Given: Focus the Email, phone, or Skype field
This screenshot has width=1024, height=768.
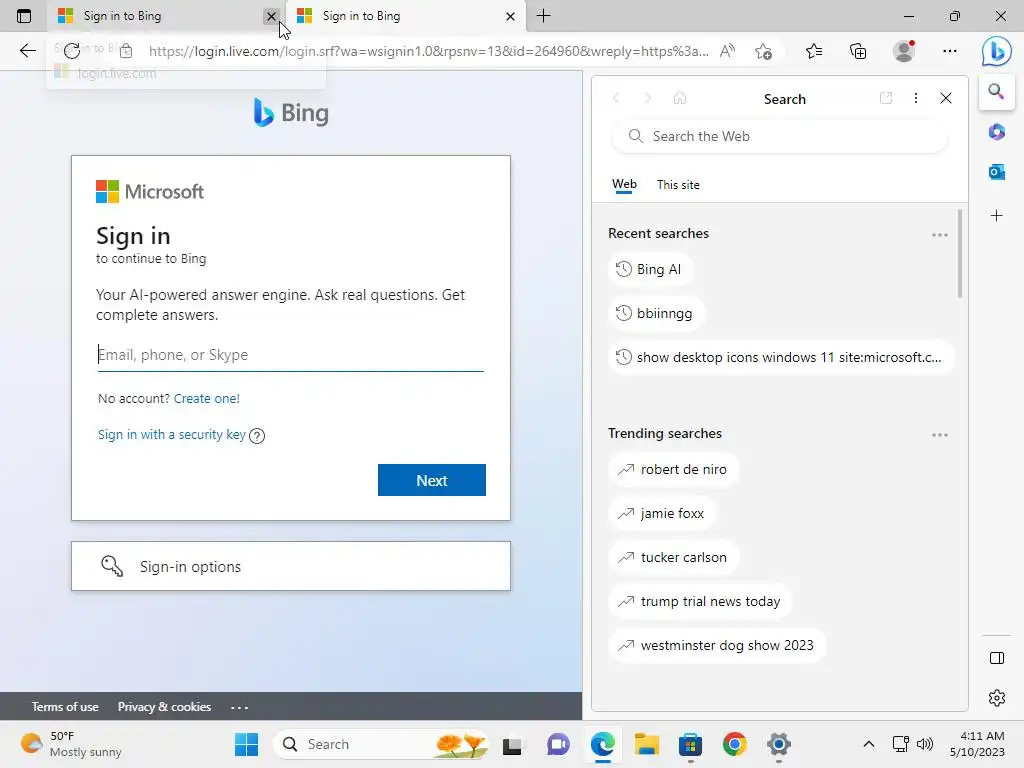Looking at the screenshot, I should point(291,355).
